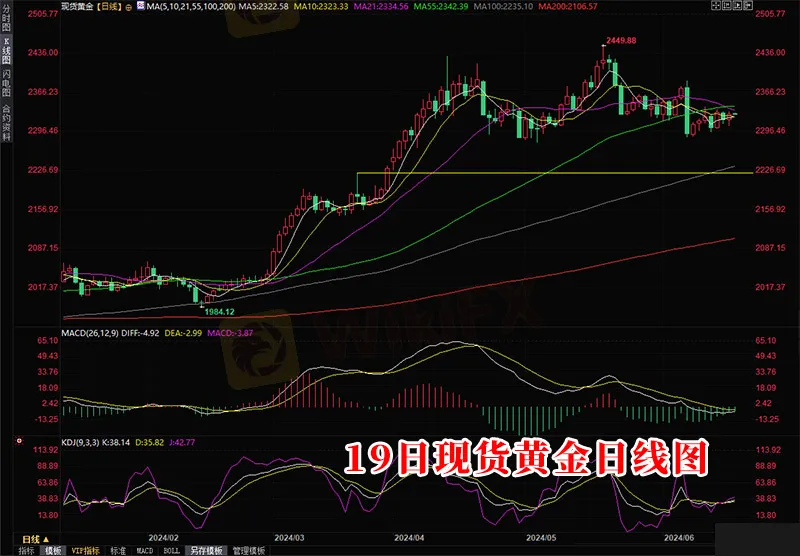
Task: Click the left axis 2087.15 price label
Action: [x=43, y=248]
